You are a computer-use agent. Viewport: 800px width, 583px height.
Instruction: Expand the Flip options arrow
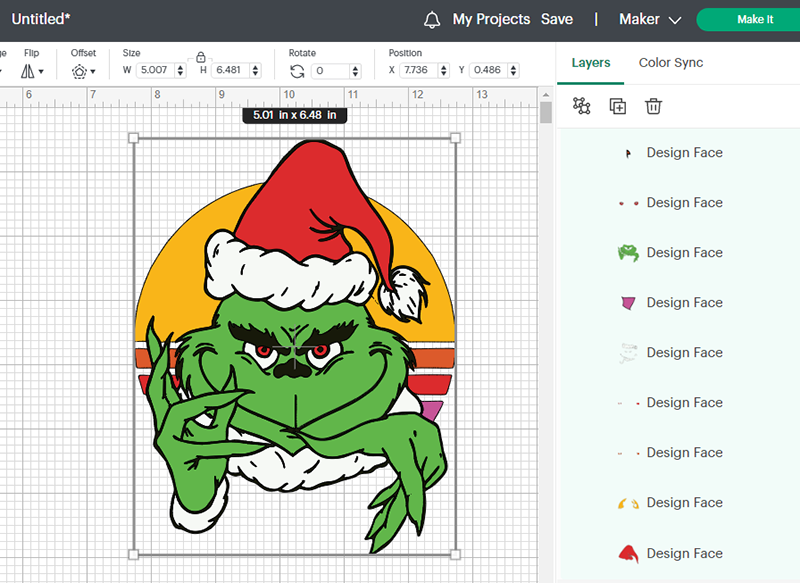pyautogui.click(x=41, y=71)
